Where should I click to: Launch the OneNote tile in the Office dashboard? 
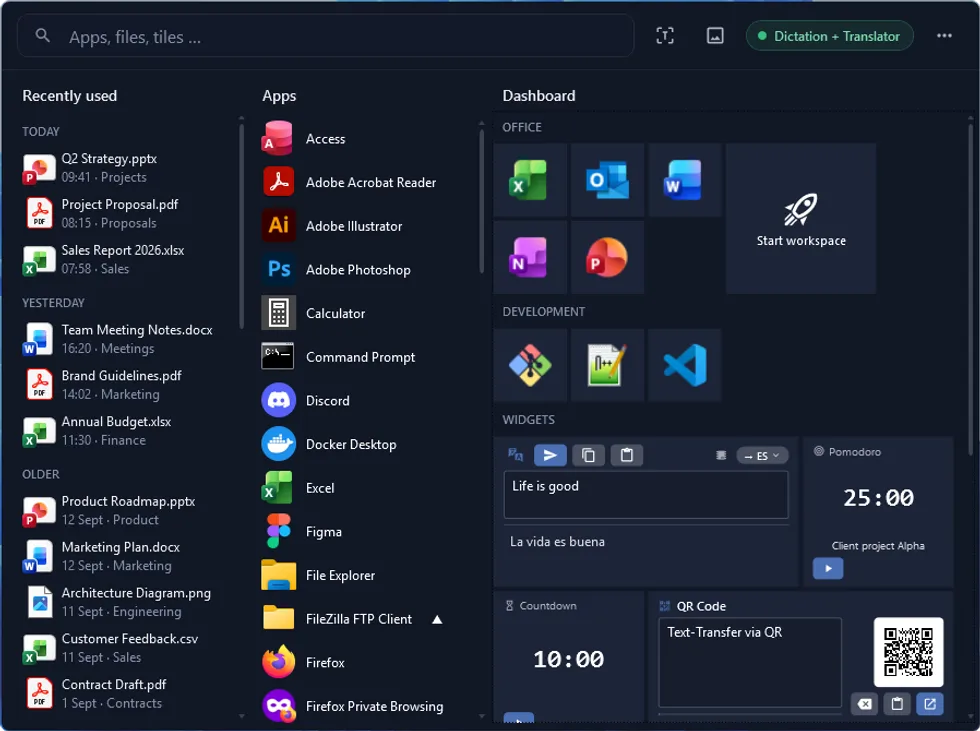530,257
